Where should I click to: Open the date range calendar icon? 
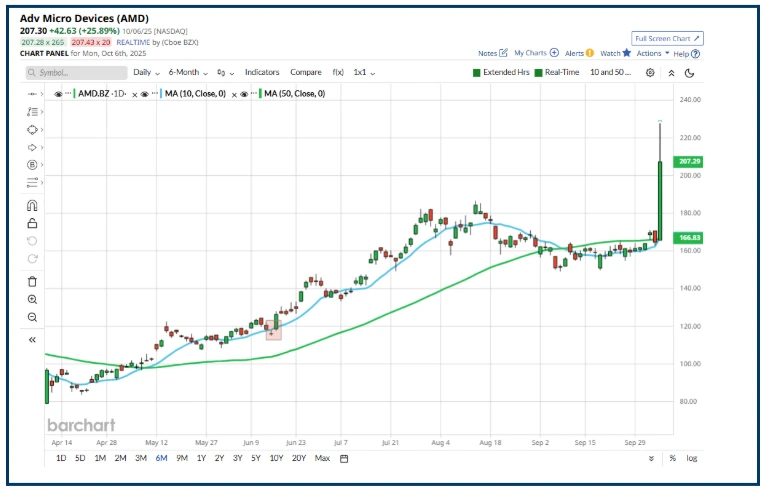point(344,459)
